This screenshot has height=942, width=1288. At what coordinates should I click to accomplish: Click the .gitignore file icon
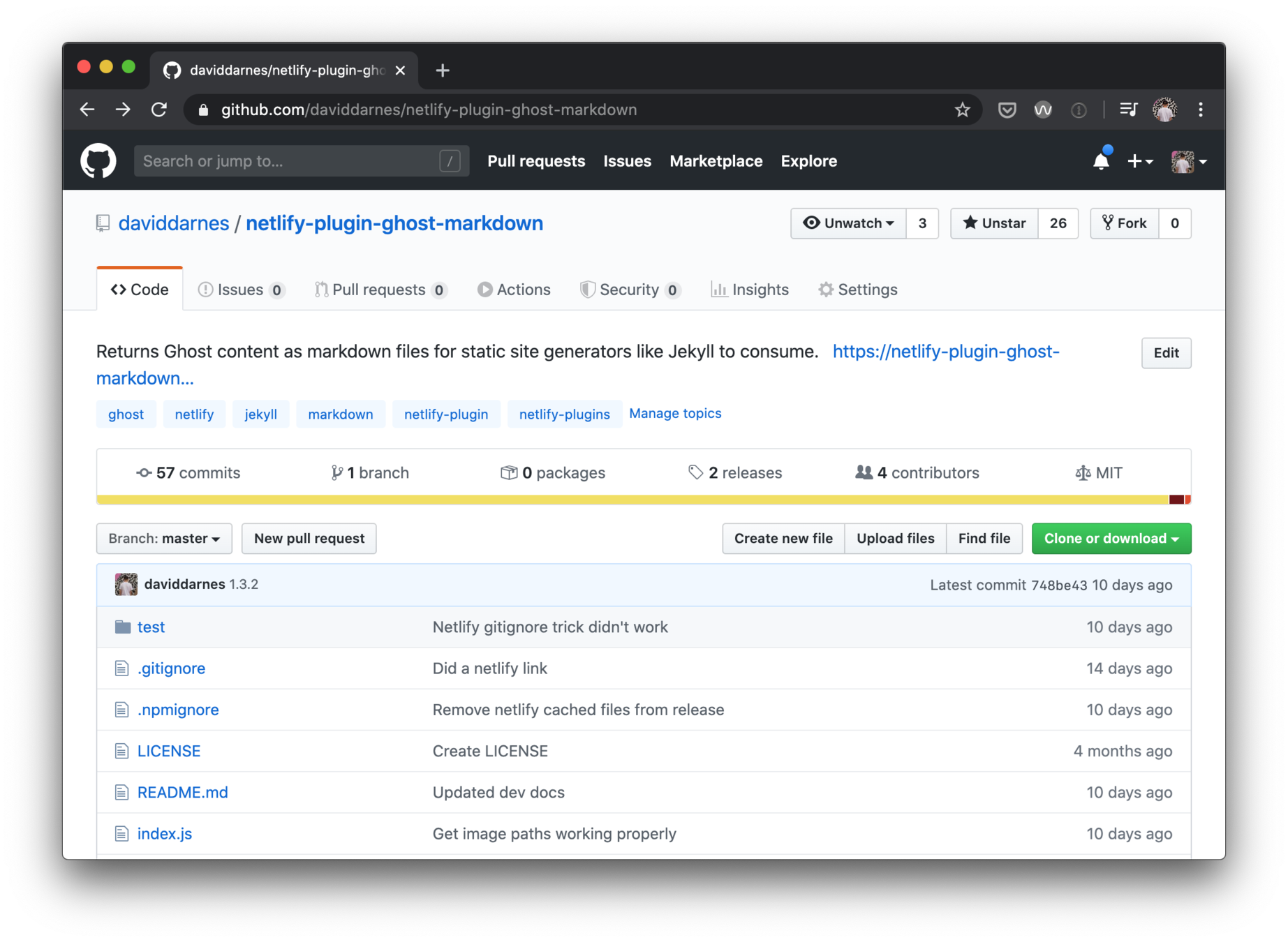click(122, 668)
